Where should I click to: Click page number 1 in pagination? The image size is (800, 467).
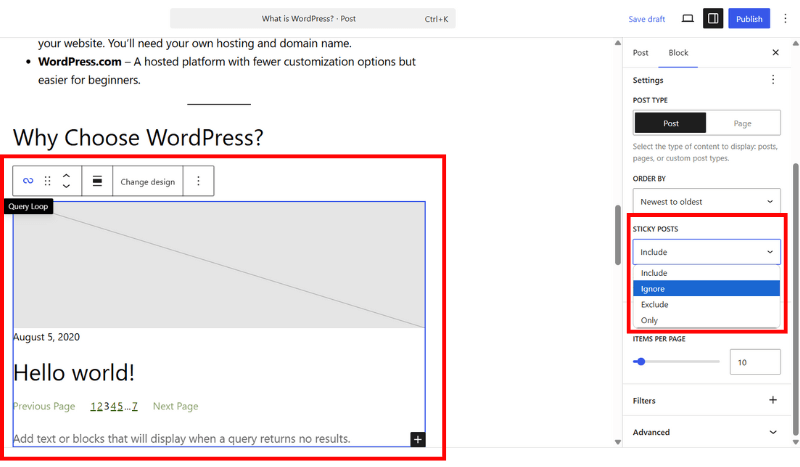tap(93, 406)
